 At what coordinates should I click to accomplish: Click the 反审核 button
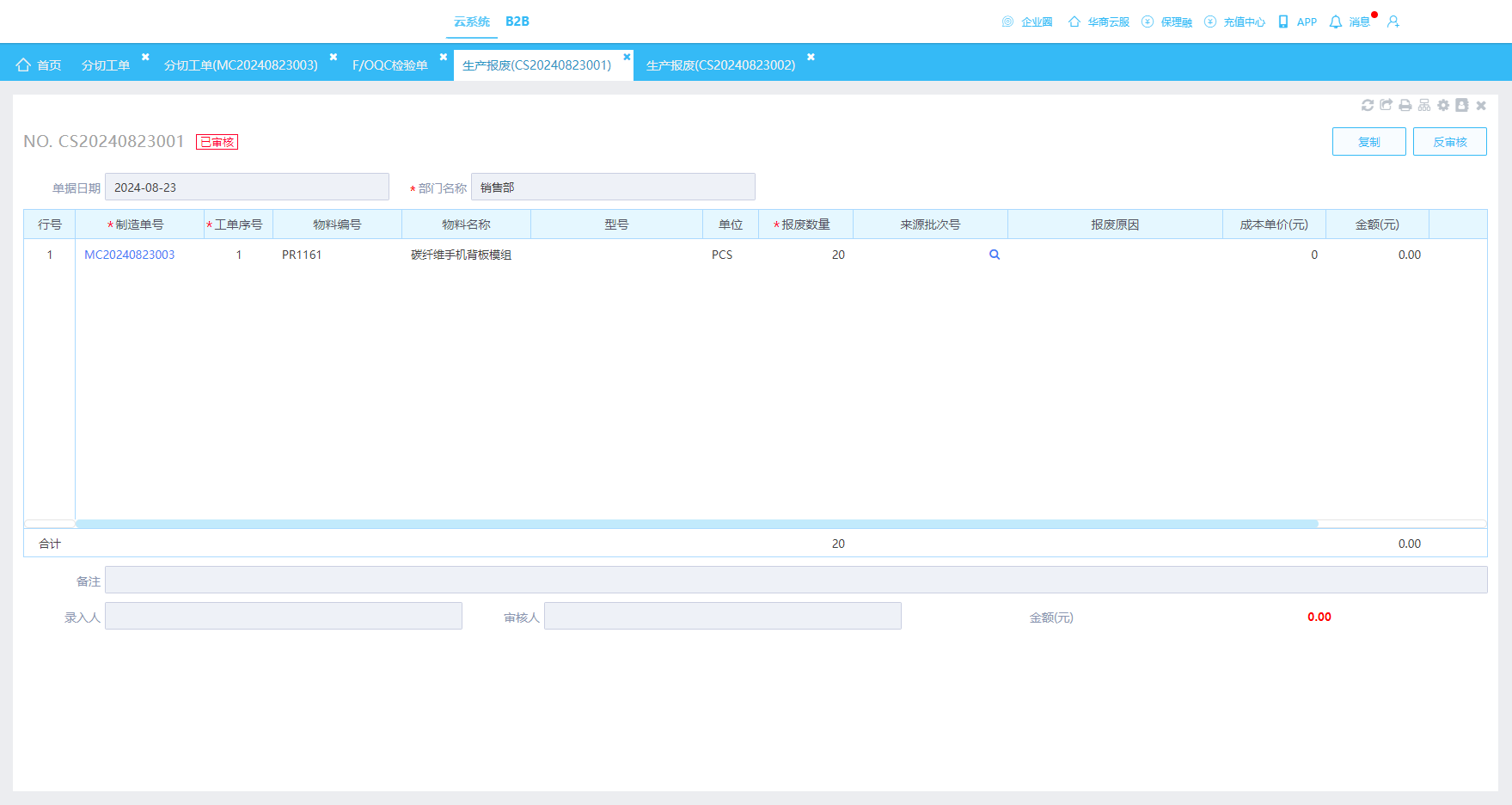coord(1450,142)
